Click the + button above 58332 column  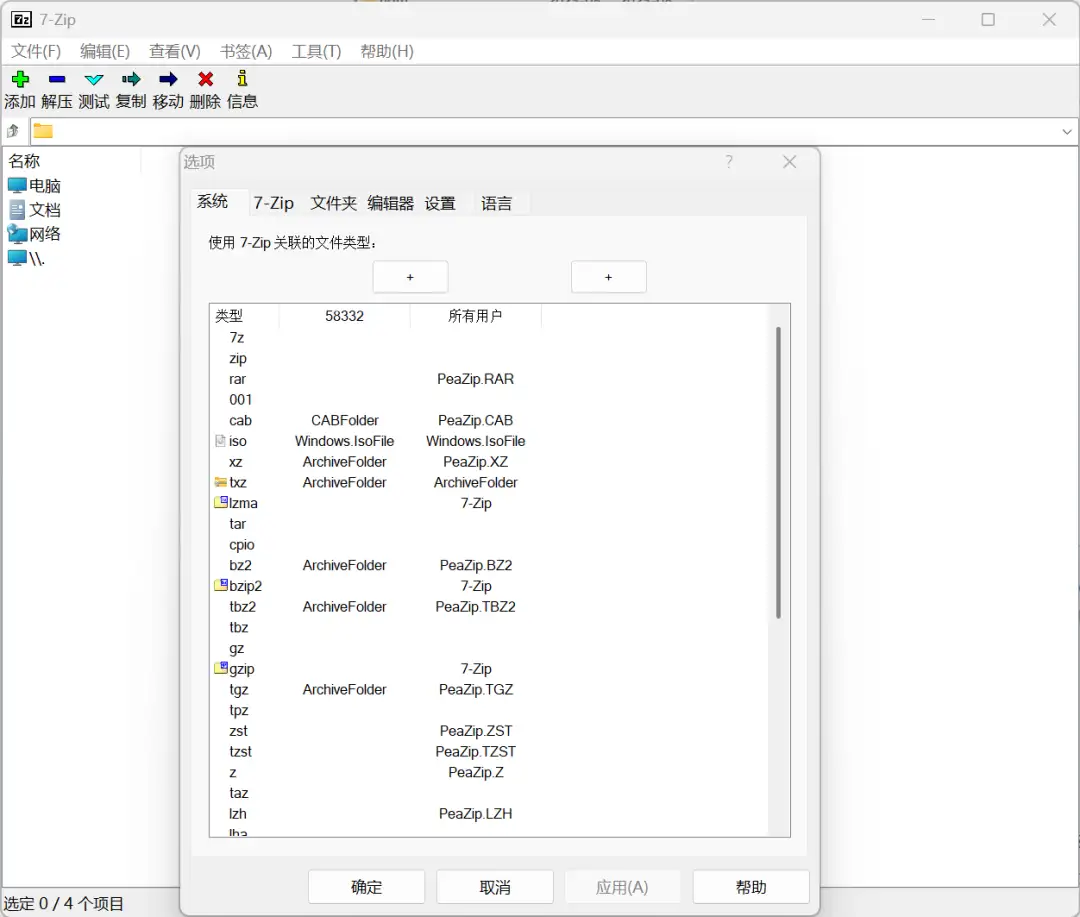[410, 276]
